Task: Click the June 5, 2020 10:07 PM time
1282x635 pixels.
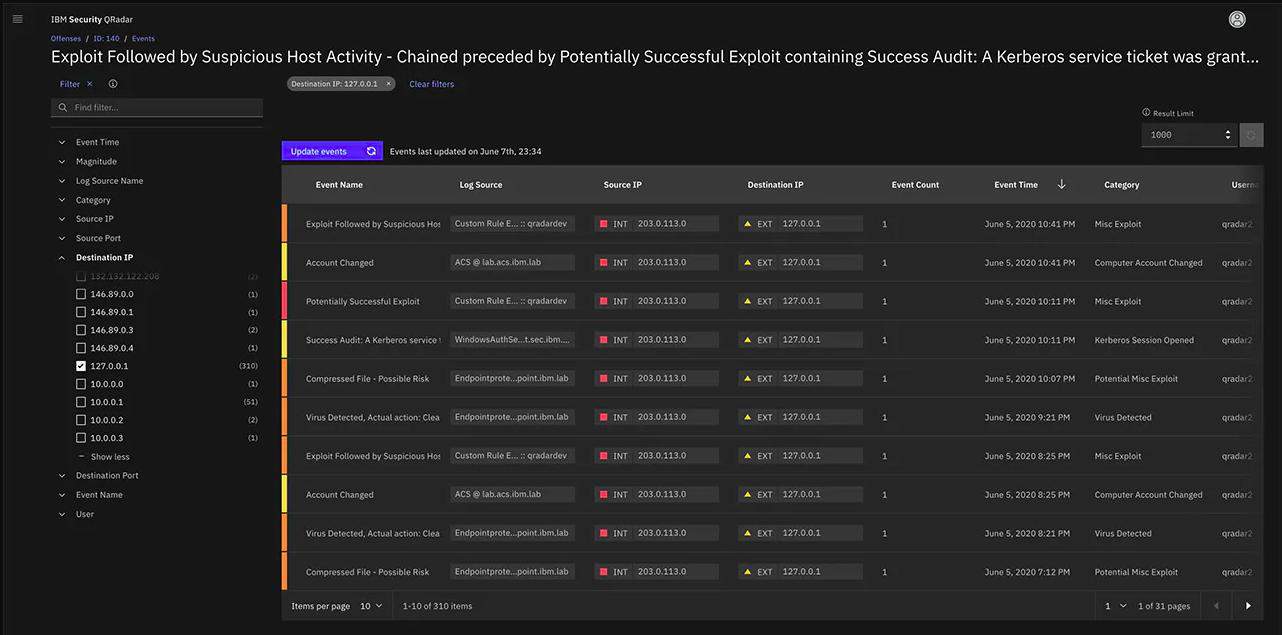Action: (x=1030, y=379)
